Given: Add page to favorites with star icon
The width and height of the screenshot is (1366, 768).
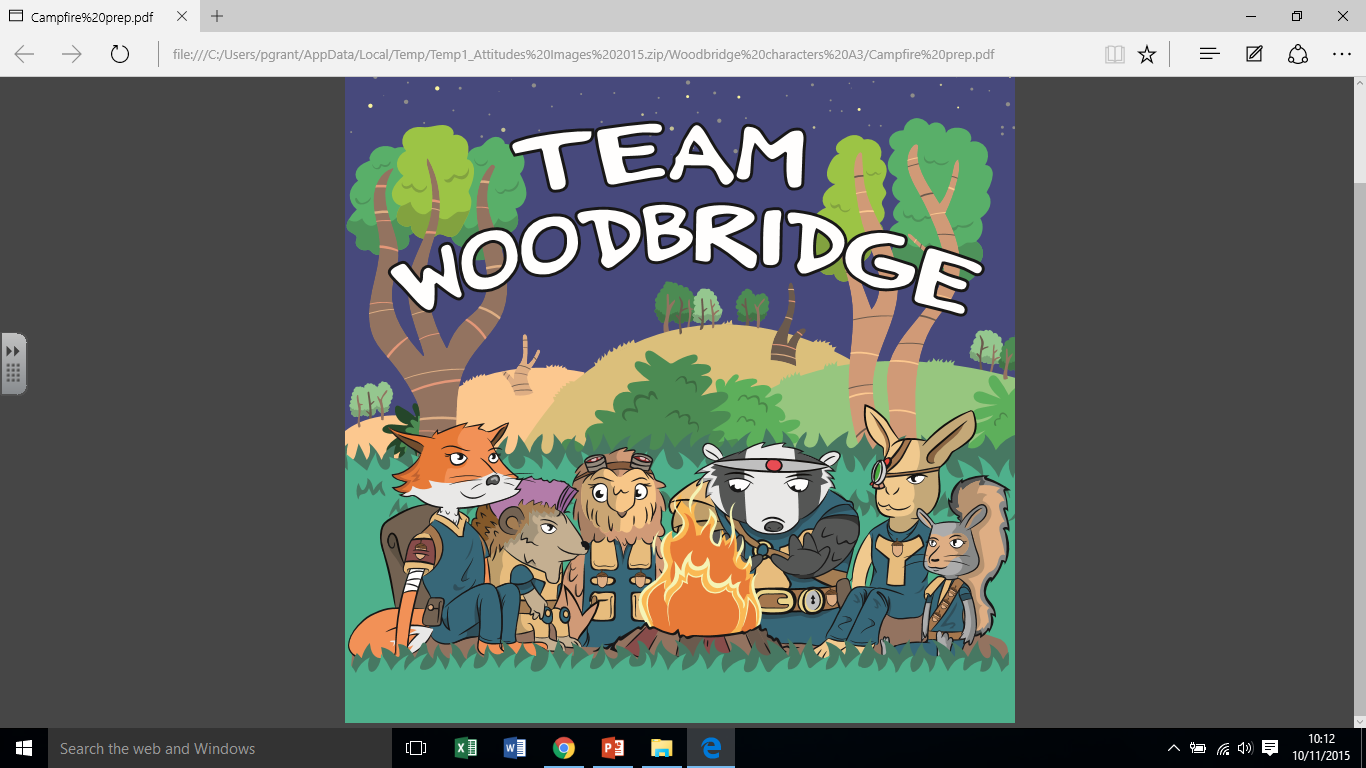Looking at the screenshot, I should 1147,54.
